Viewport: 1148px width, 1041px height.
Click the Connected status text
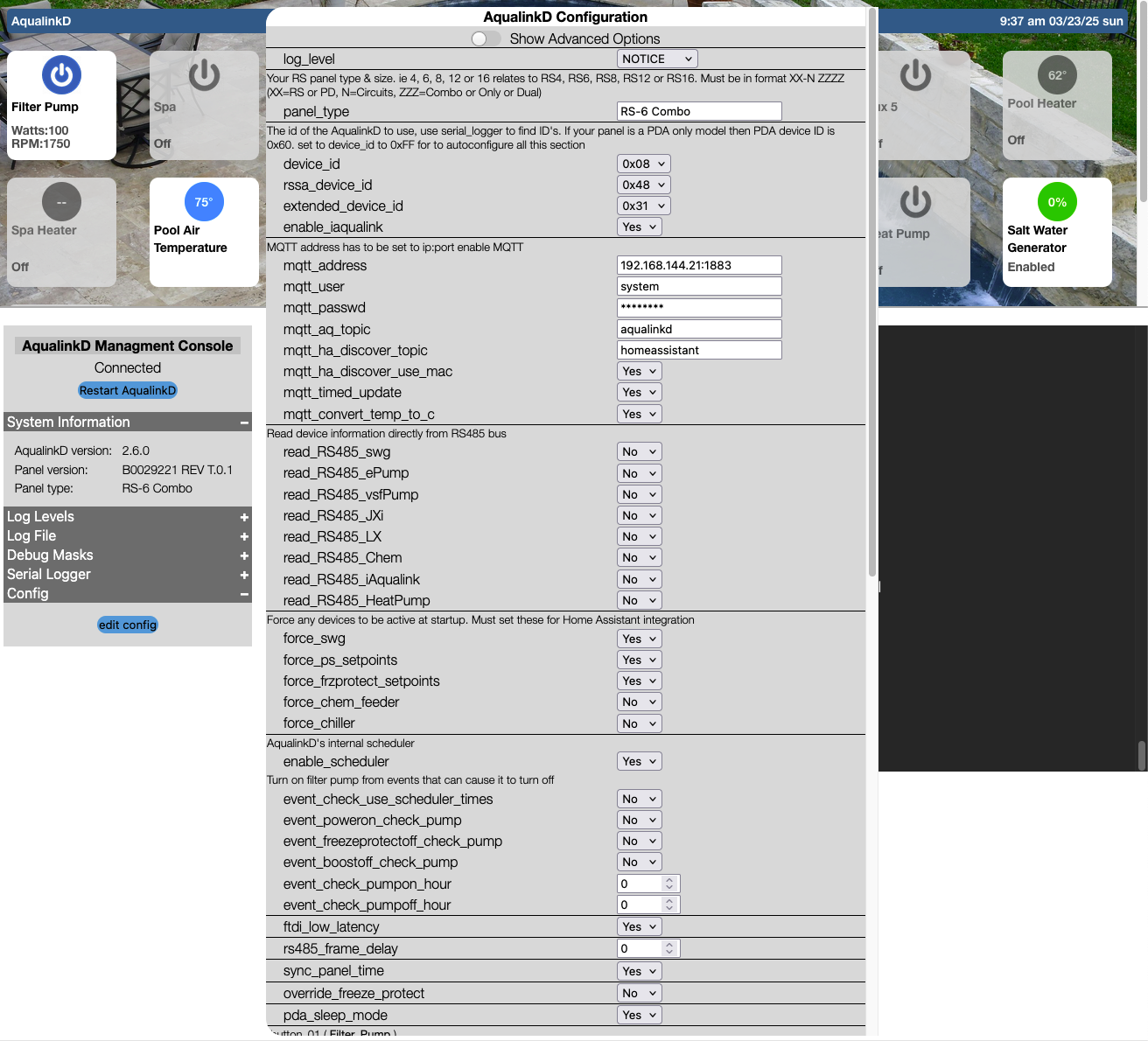pyautogui.click(x=128, y=368)
